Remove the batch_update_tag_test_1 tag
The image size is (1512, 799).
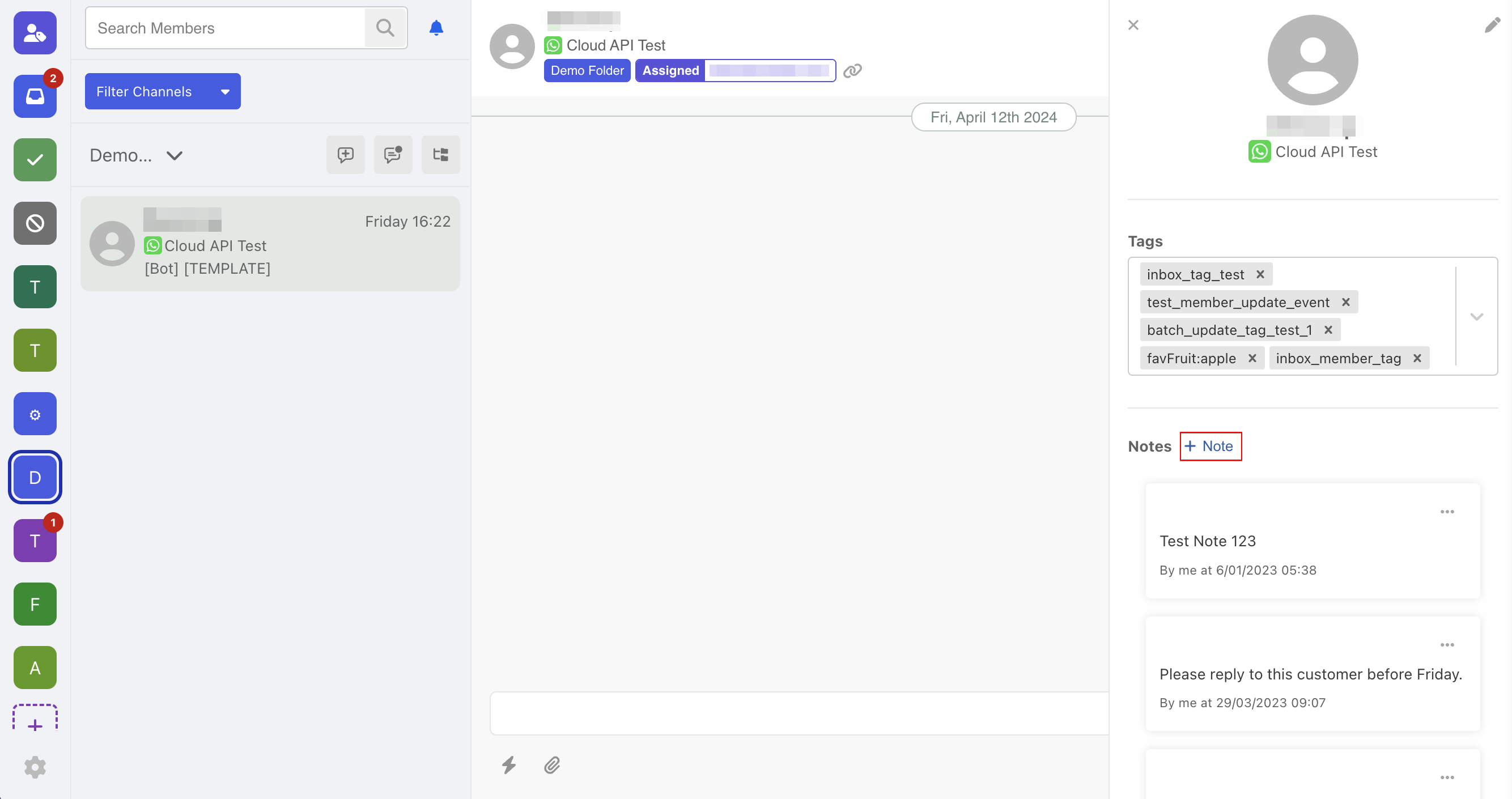point(1328,330)
